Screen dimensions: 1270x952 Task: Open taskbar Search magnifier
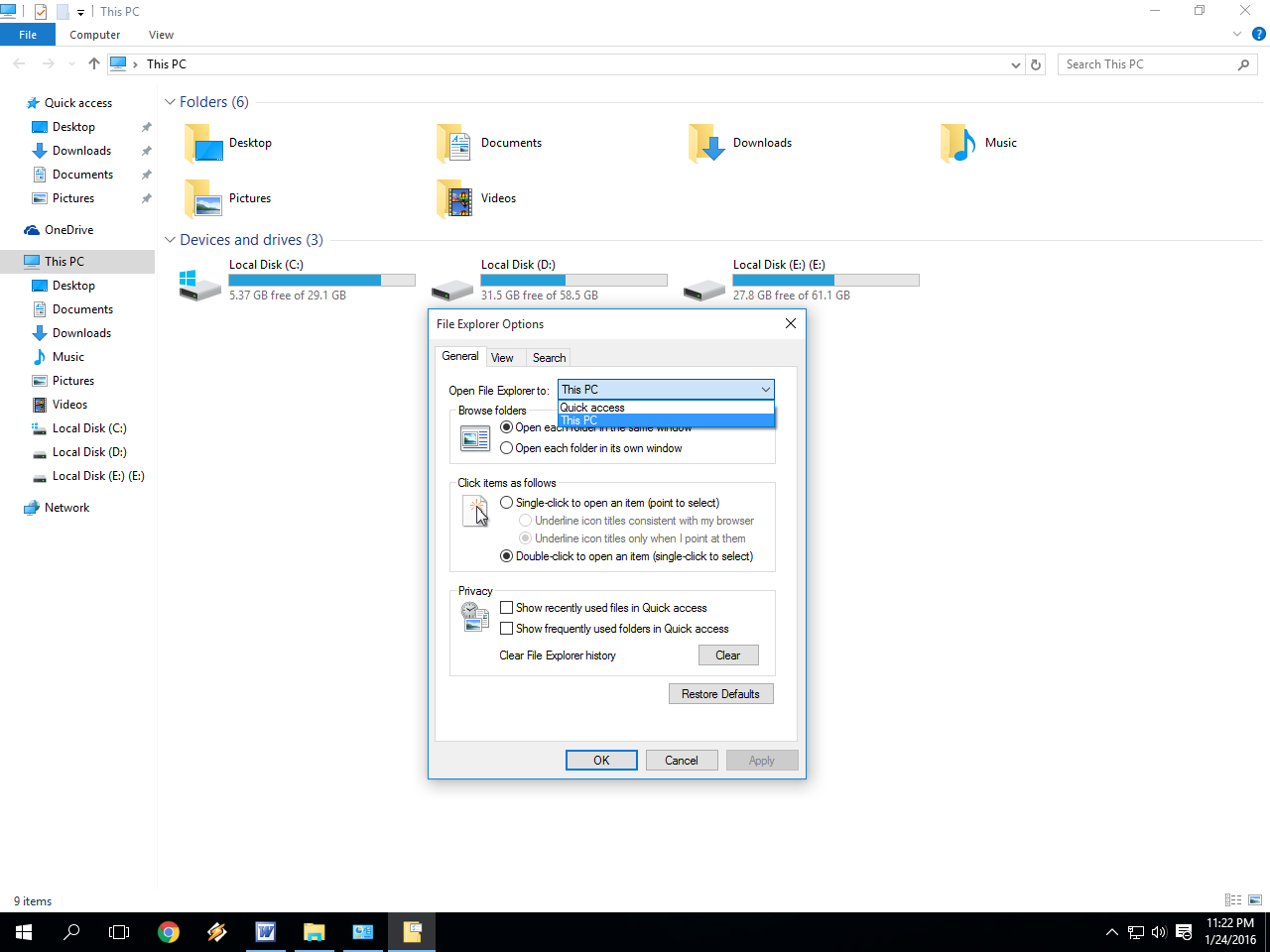71,932
